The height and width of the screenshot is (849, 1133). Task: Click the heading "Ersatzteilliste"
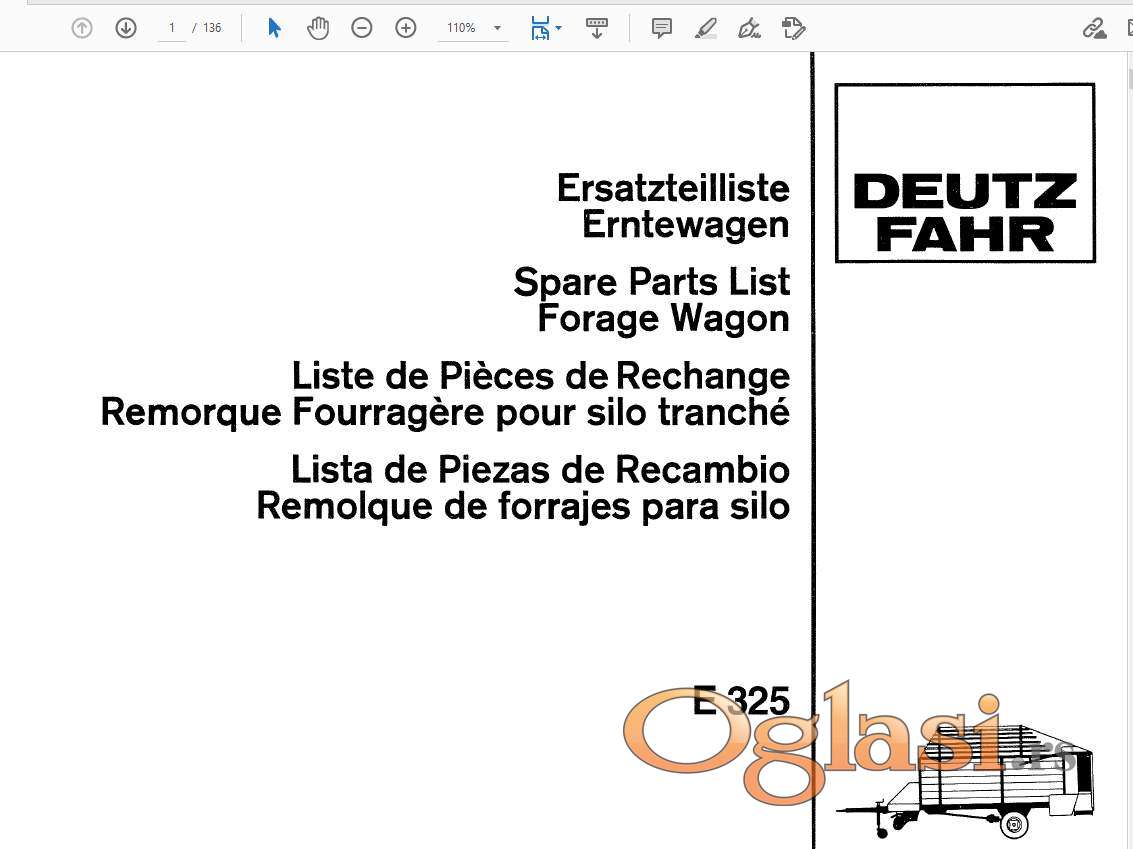click(673, 189)
